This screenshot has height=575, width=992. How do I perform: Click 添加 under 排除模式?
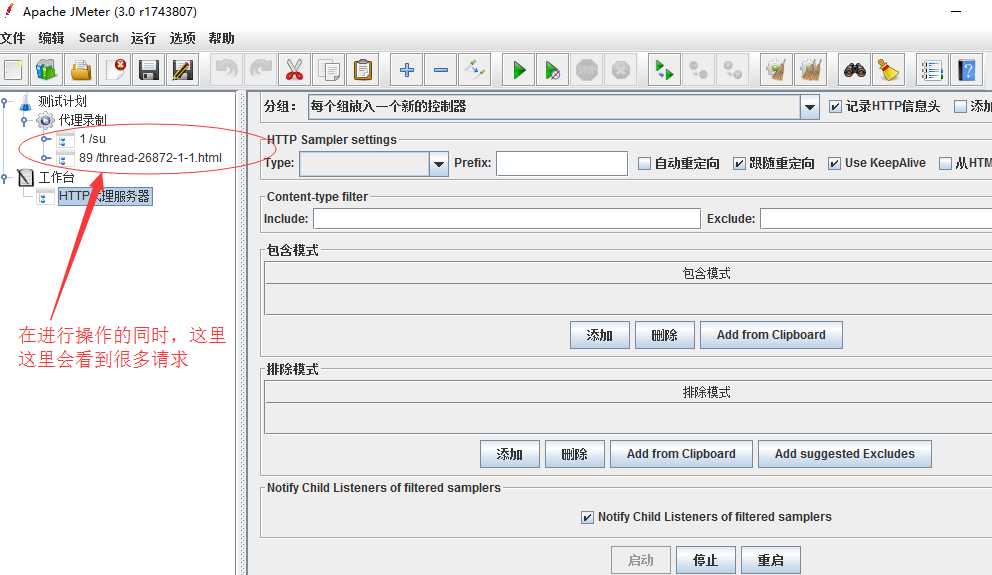tap(509, 454)
